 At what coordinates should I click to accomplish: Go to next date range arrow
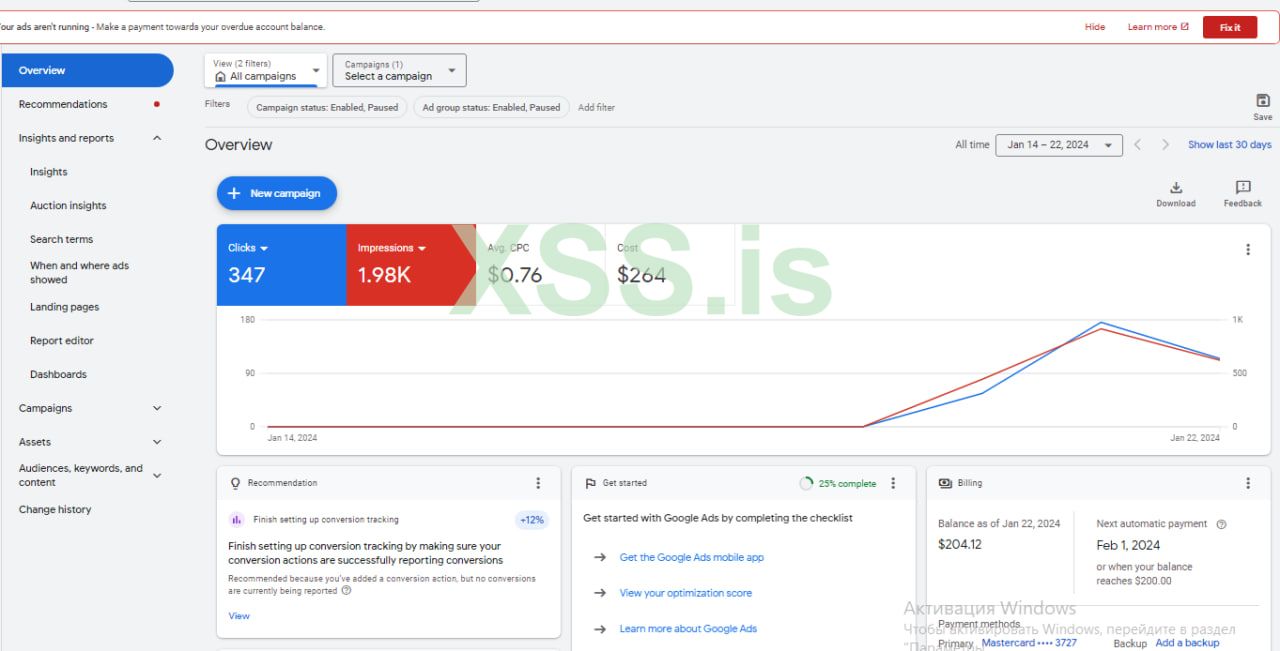point(1165,145)
